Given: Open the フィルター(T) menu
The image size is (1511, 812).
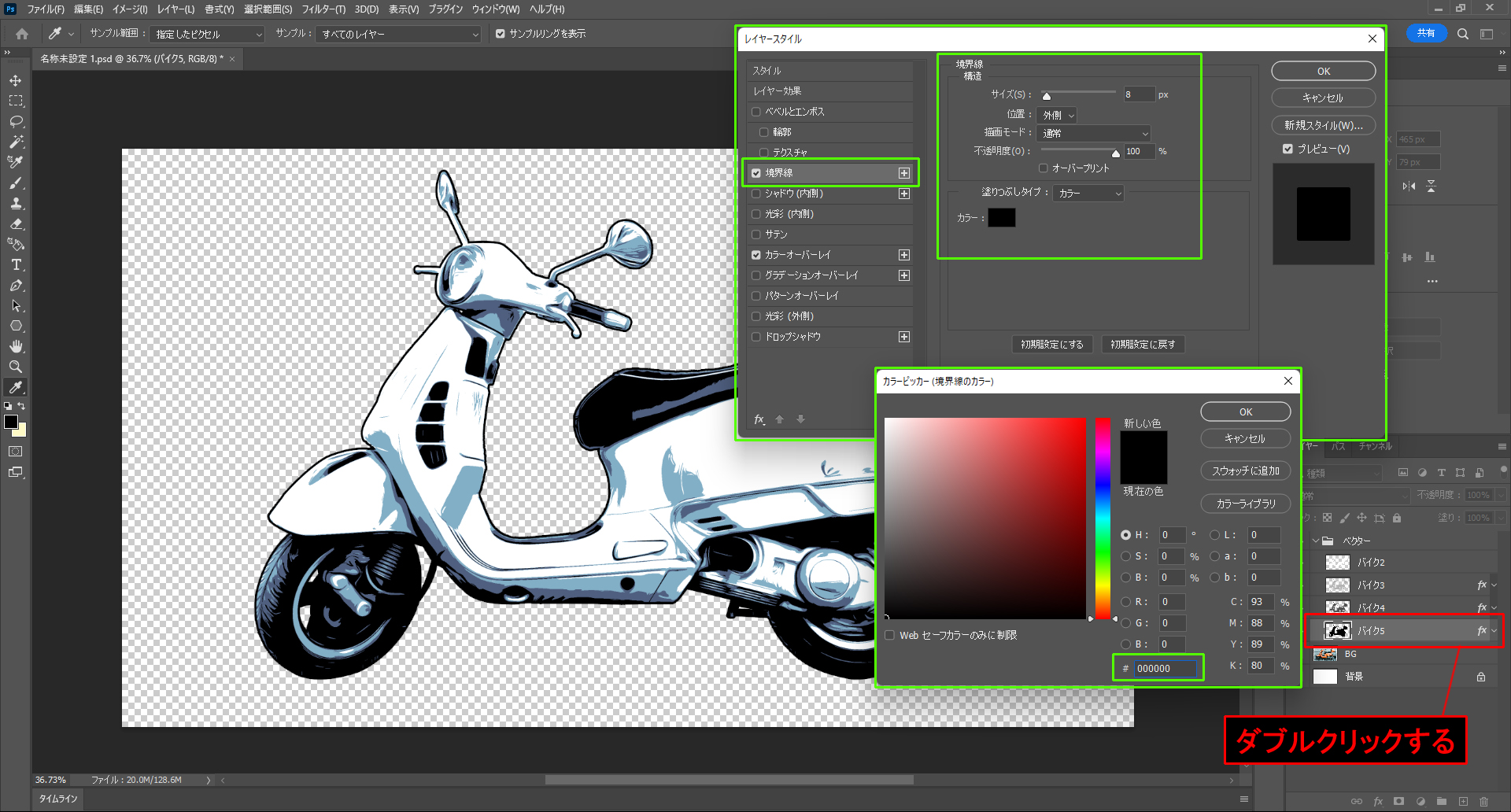Looking at the screenshot, I should click(x=323, y=9).
